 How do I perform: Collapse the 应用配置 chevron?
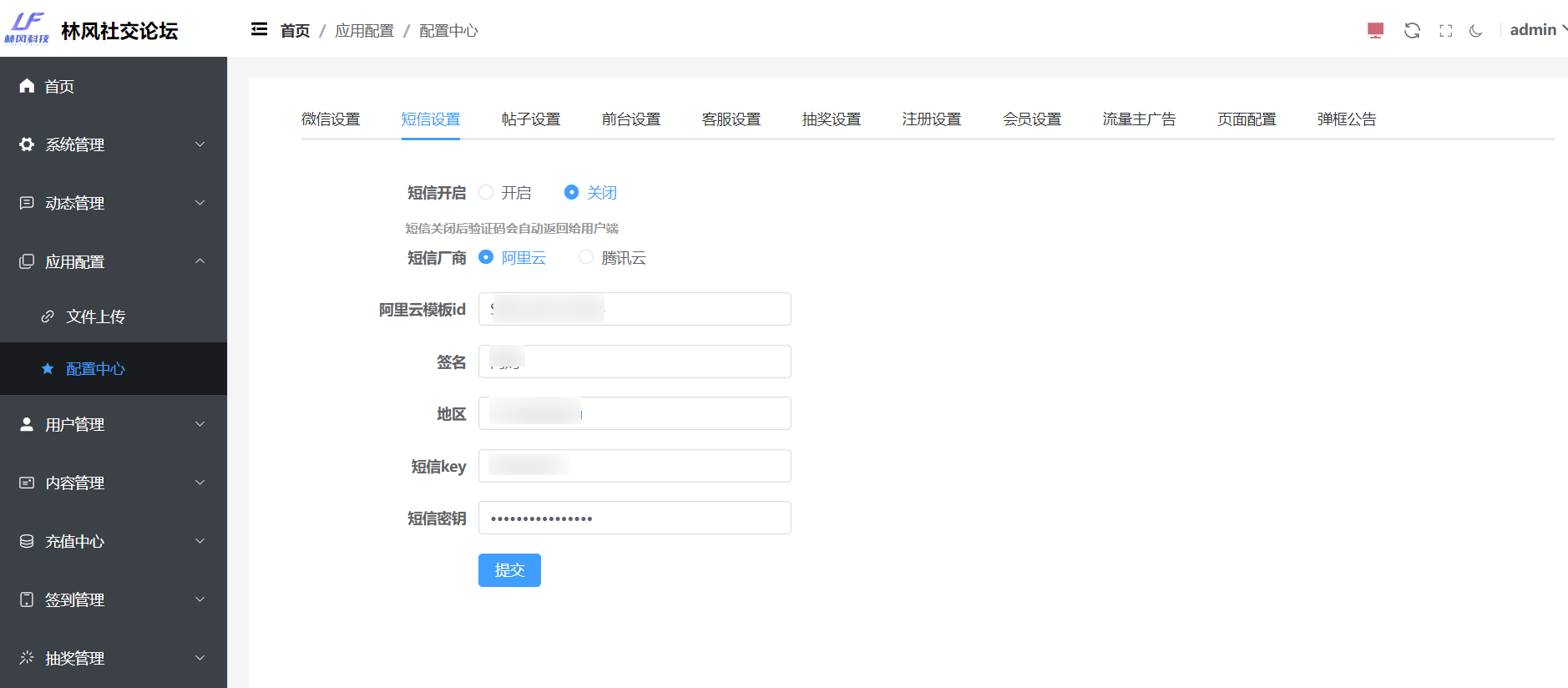click(x=200, y=261)
